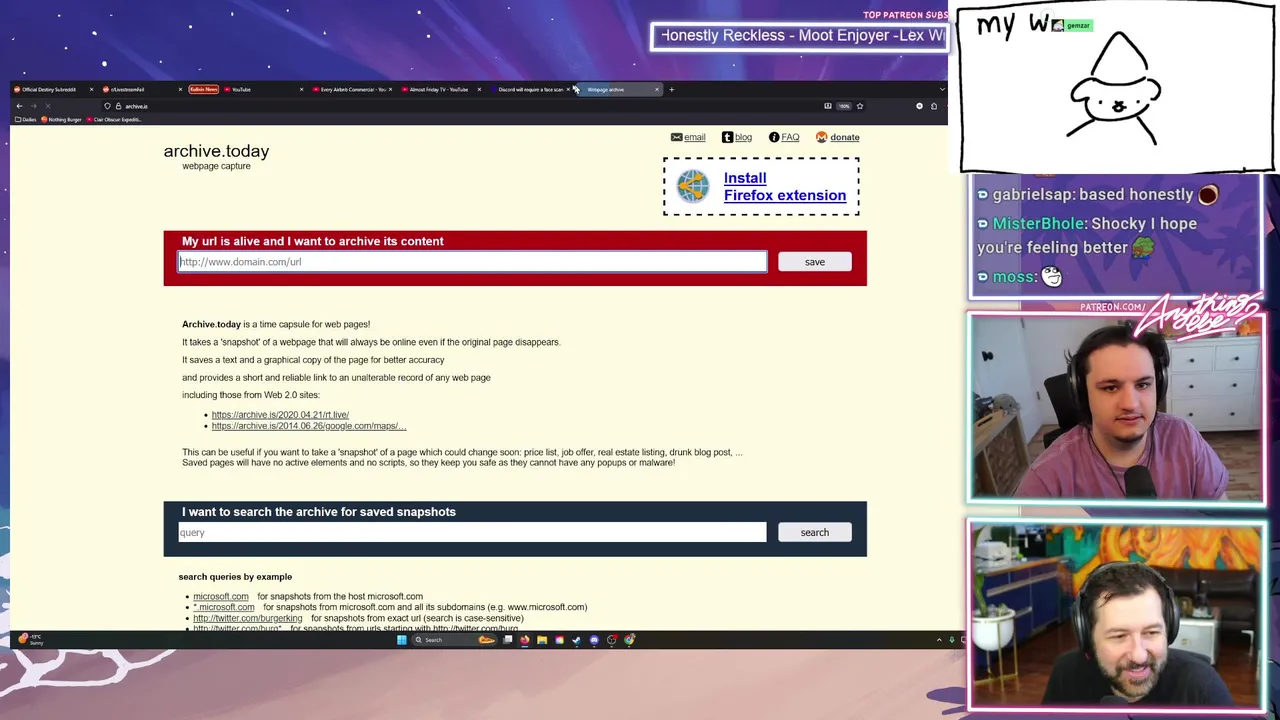This screenshot has height=720, width=1280.
Task: Click the email envelope icon
Action: coord(676,137)
